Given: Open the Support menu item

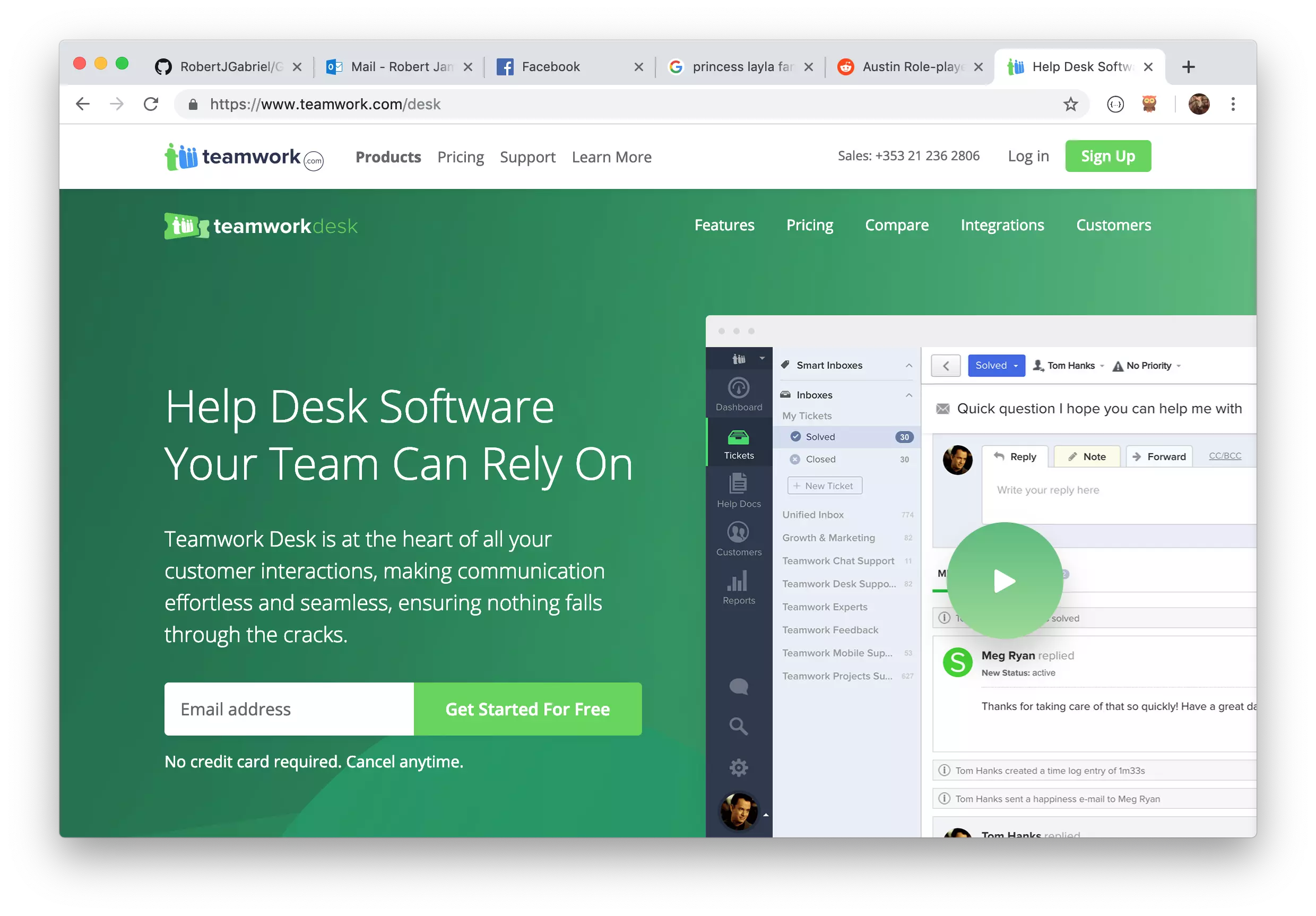Looking at the screenshot, I should coord(527,157).
